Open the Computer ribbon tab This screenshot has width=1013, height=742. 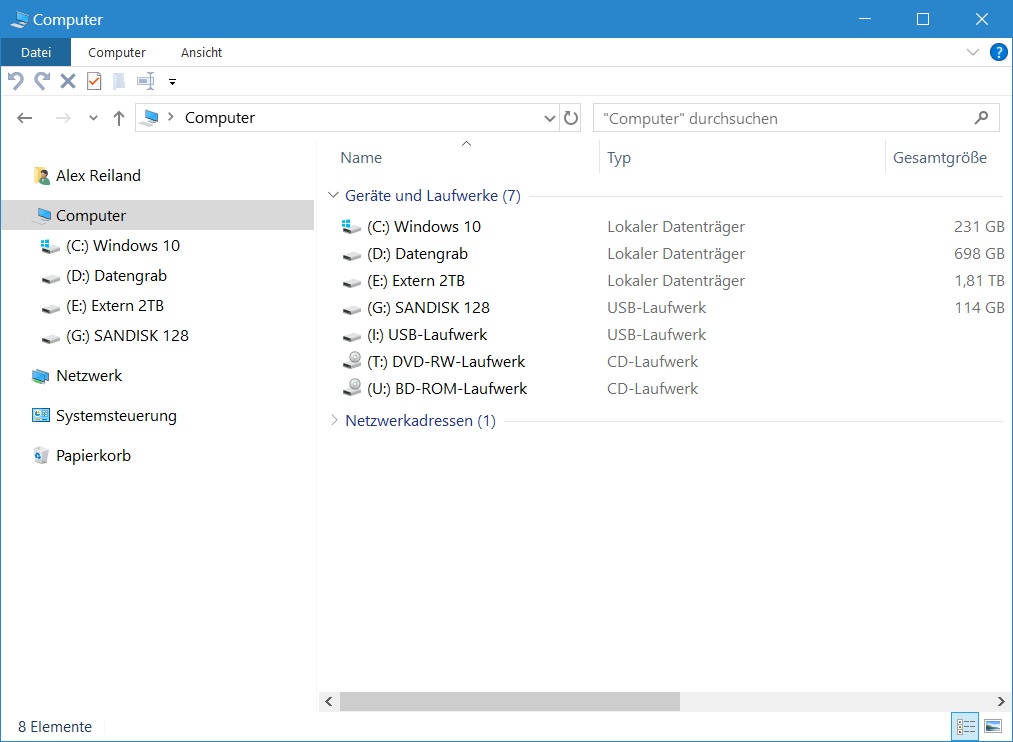tap(117, 52)
